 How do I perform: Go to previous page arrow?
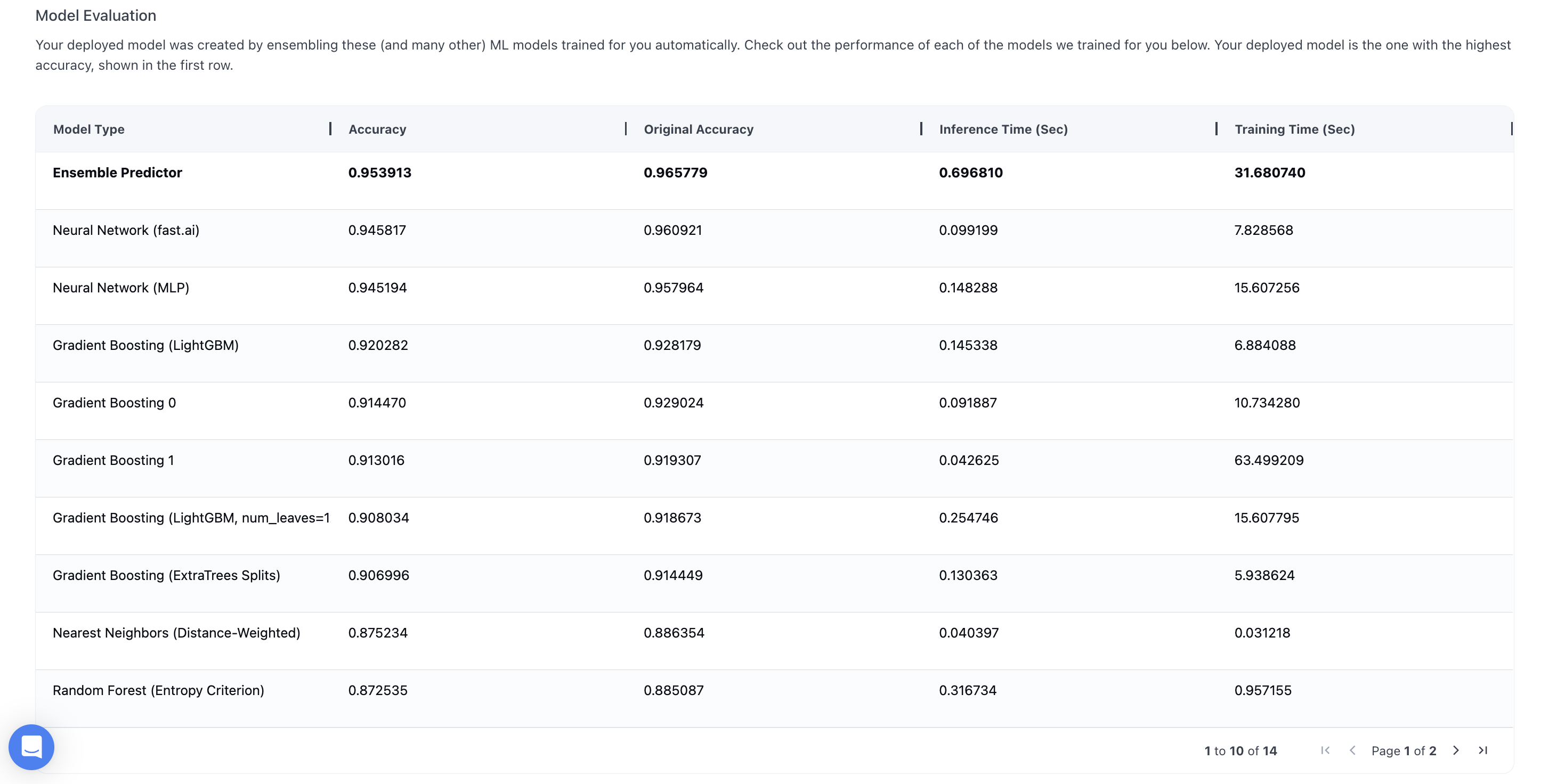(1353, 750)
